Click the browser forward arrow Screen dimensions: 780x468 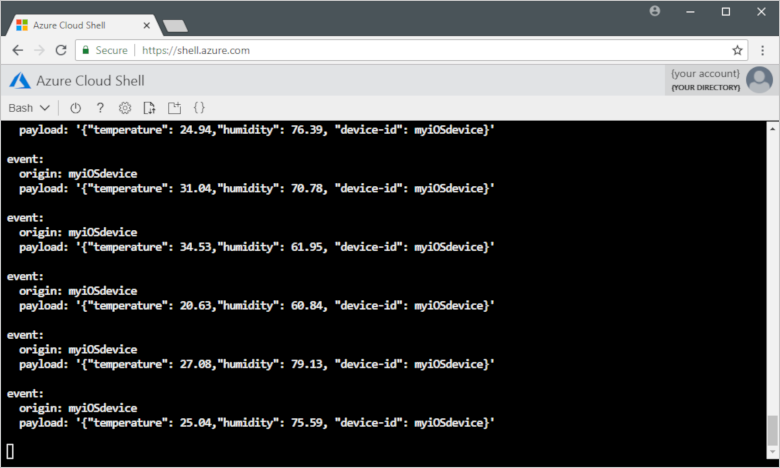[x=39, y=50]
